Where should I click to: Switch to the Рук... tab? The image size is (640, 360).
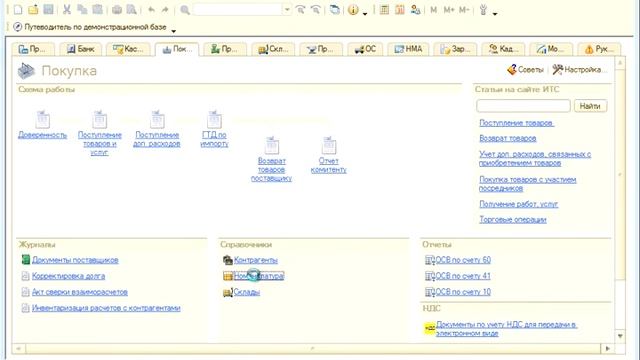coord(599,49)
